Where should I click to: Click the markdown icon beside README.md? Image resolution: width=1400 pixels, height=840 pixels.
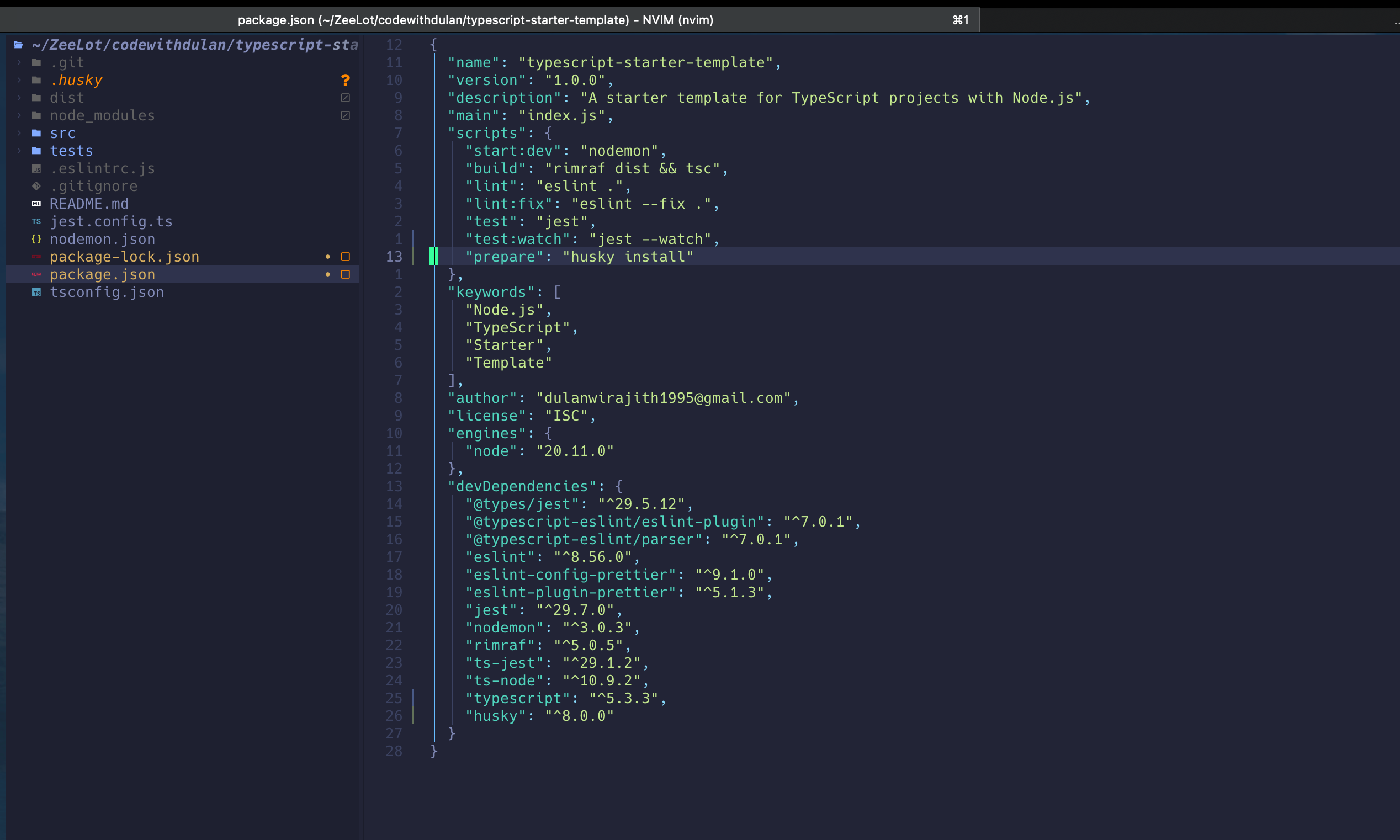(36, 204)
